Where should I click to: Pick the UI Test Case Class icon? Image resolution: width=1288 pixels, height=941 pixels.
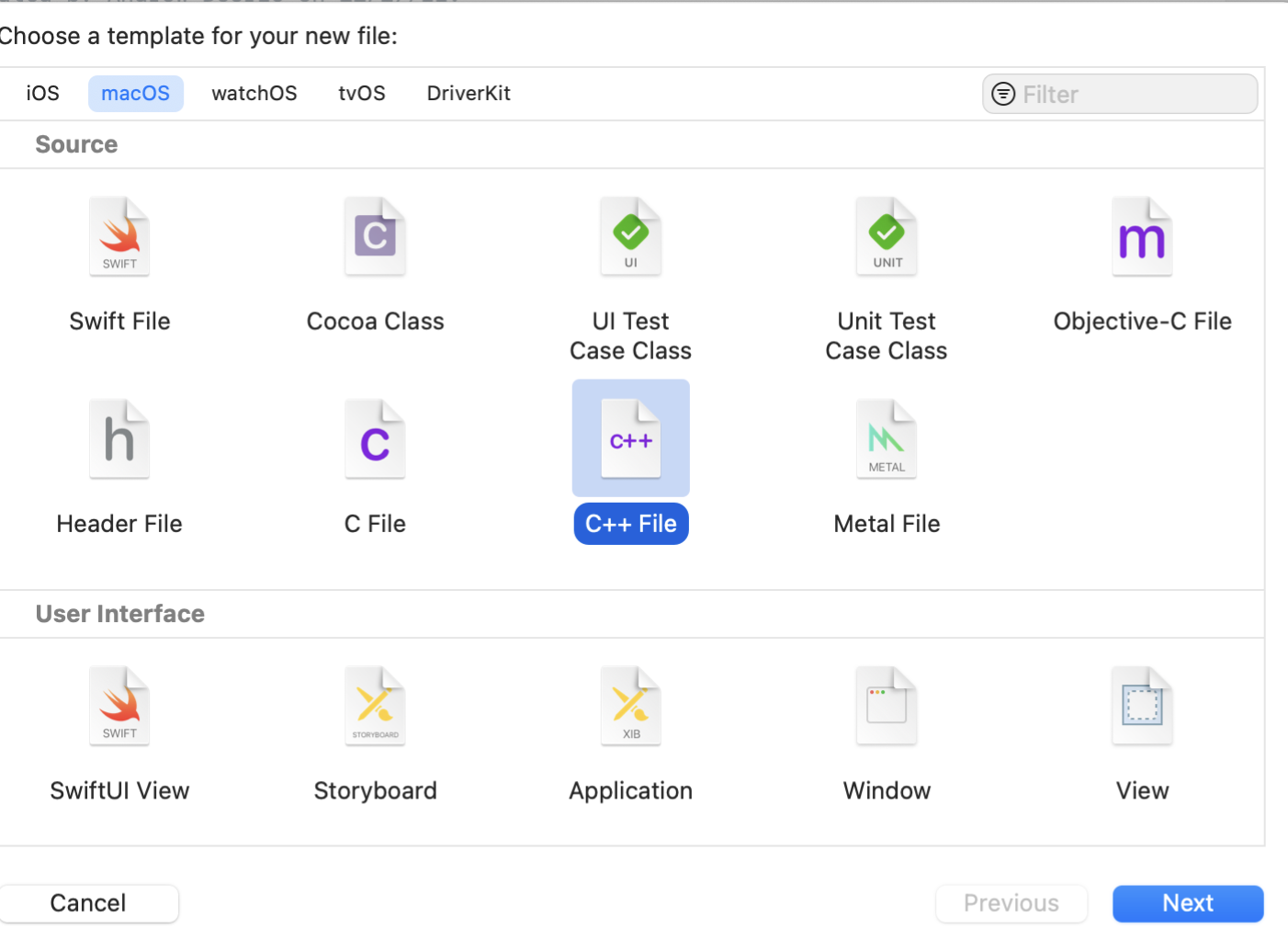click(x=631, y=237)
